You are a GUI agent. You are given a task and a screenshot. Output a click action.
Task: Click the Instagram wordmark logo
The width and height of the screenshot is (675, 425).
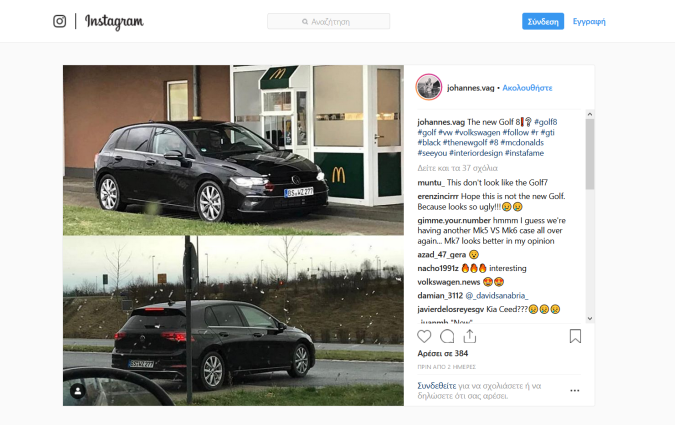point(114,21)
